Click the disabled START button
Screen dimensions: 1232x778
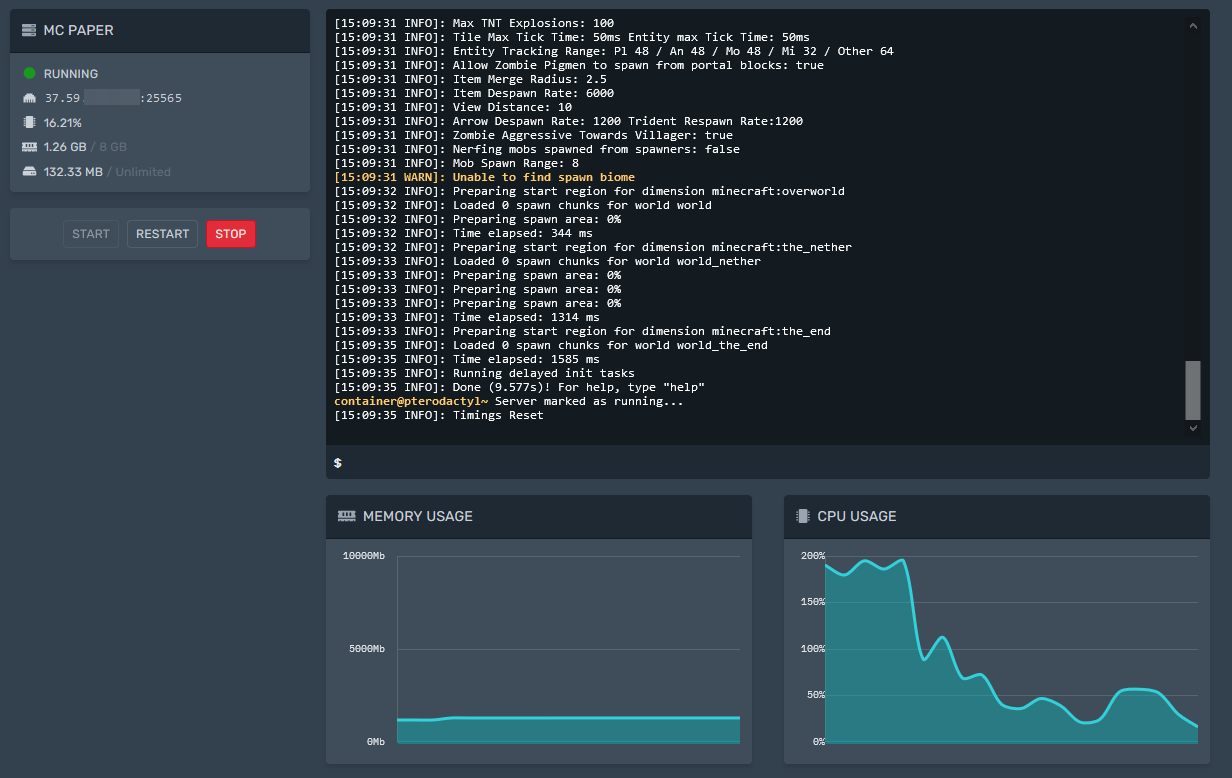point(91,234)
